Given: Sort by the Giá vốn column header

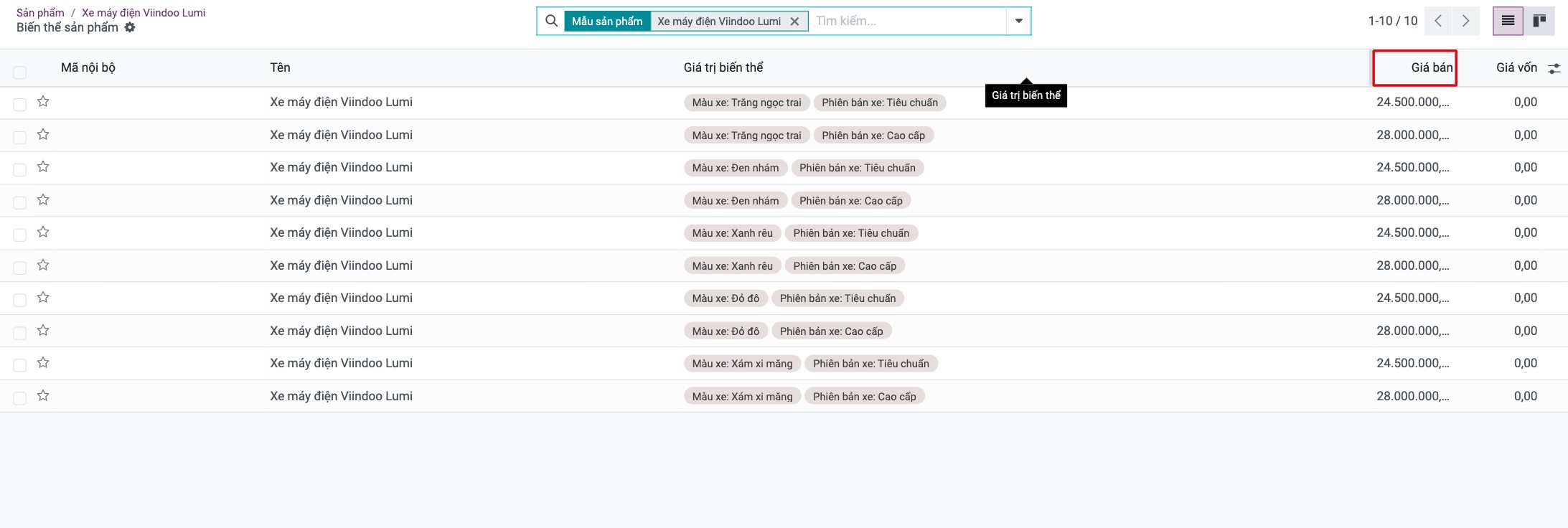Looking at the screenshot, I should pos(1516,67).
